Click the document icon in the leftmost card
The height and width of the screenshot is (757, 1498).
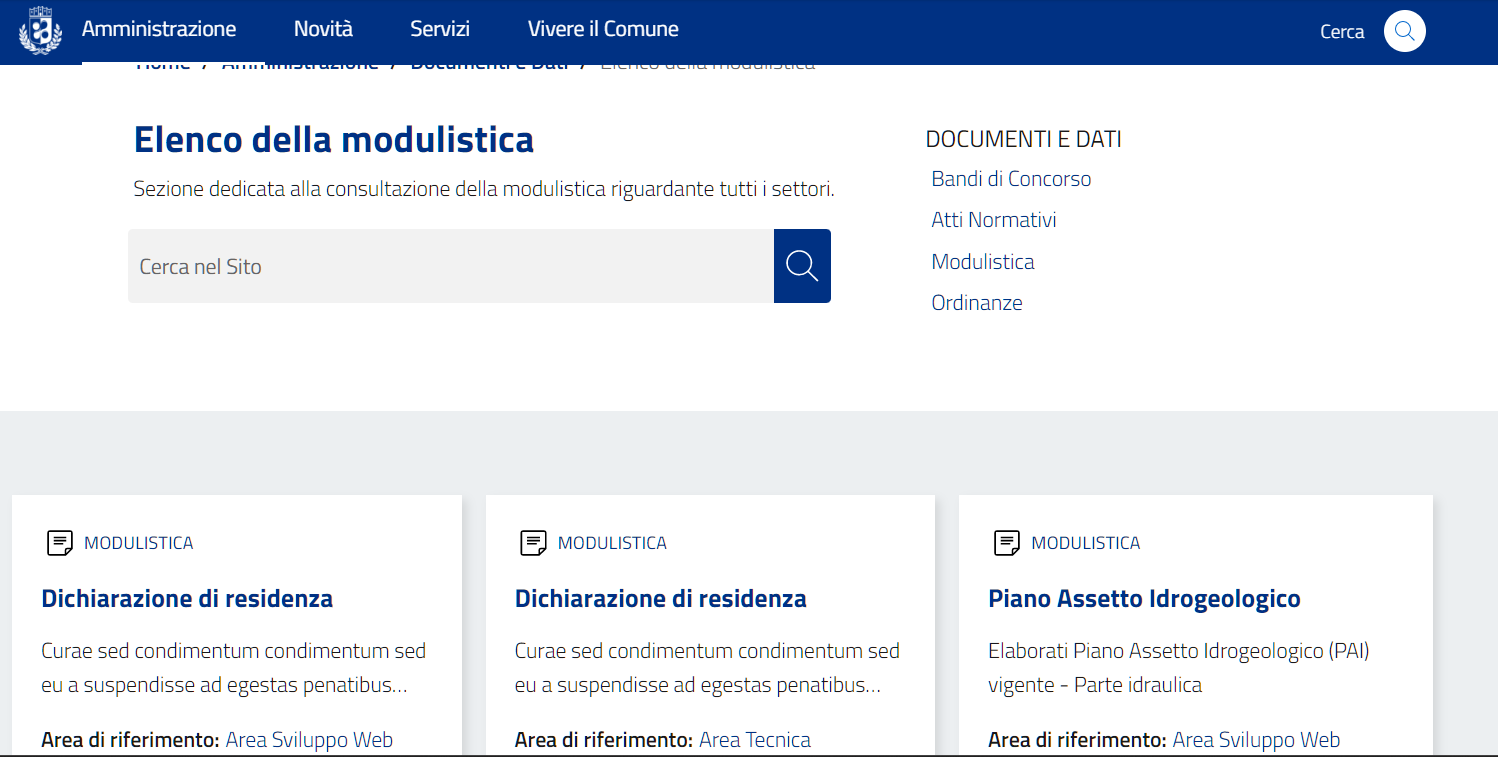pos(60,543)
